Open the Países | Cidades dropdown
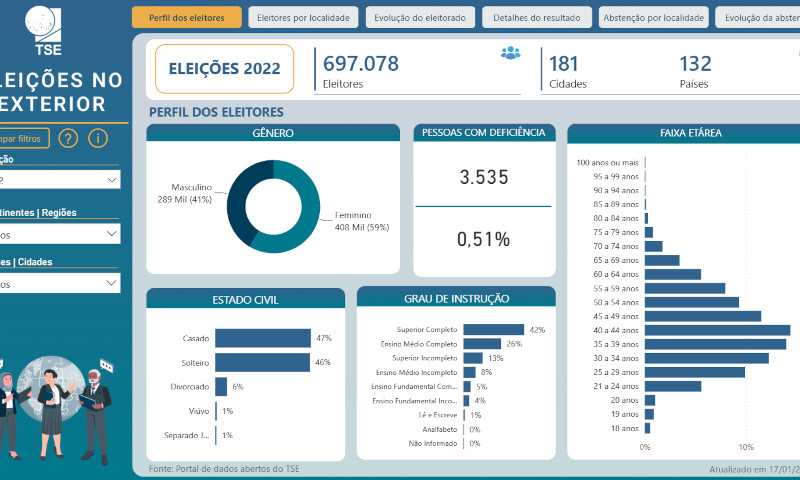This screenshot has width=800, height=480. [x=59, y=283]
